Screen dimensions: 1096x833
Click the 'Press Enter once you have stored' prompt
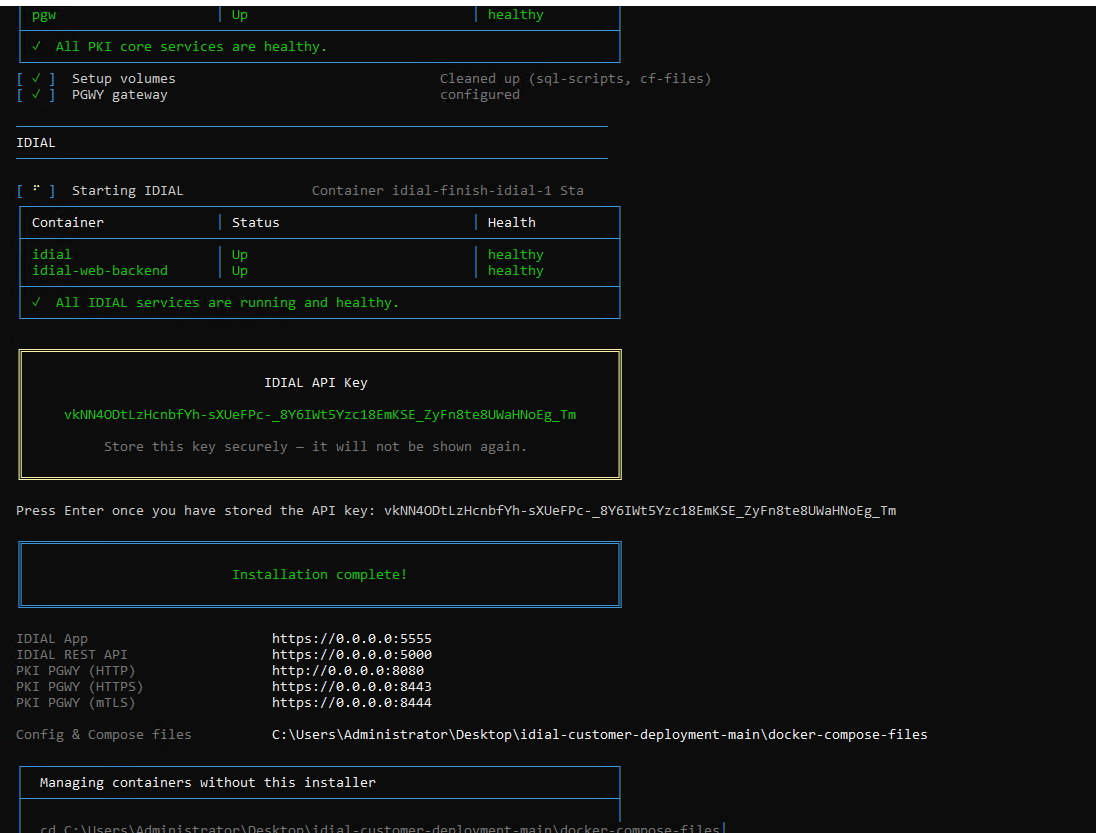[x=196, y=511]
